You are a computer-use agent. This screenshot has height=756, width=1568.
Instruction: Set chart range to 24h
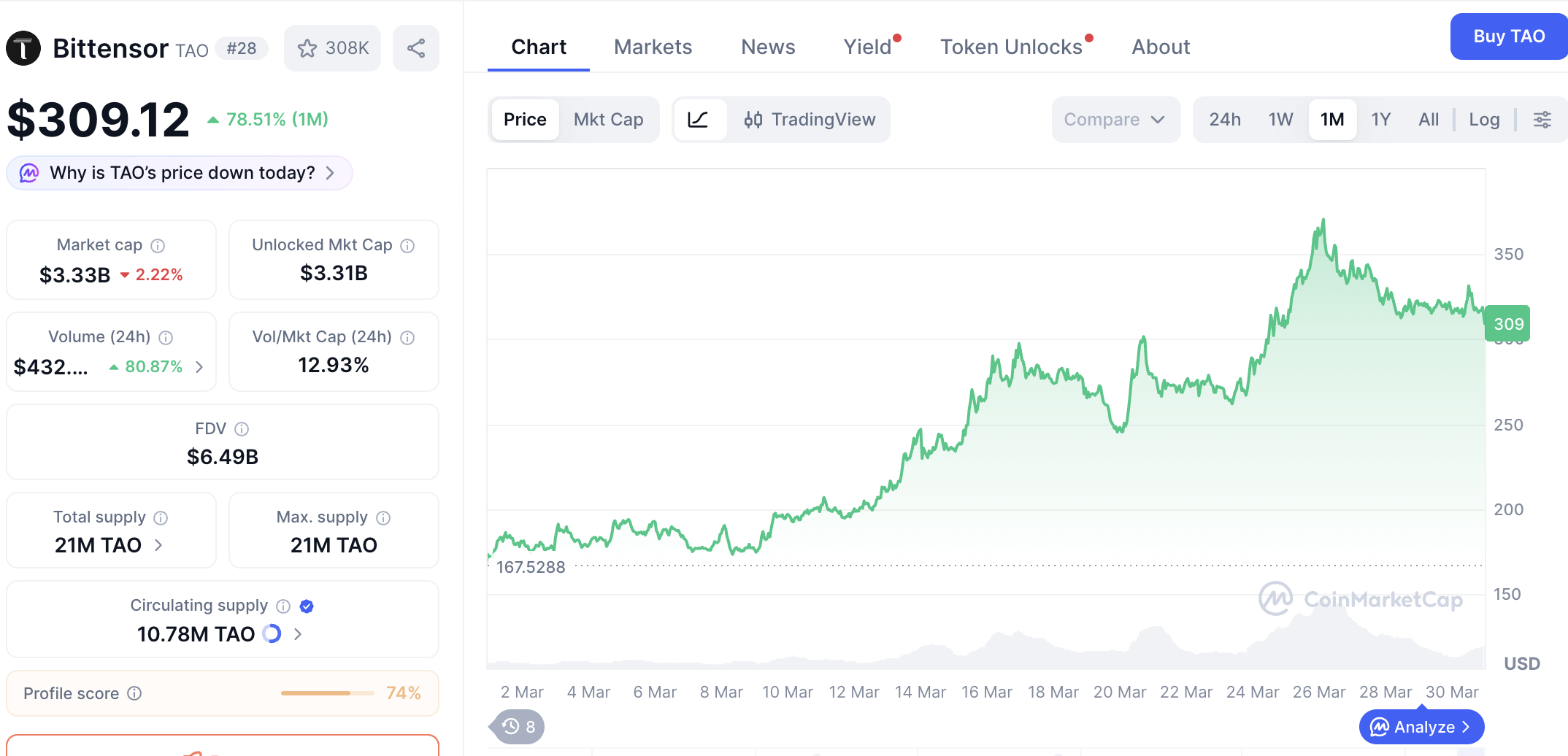[x=1225, y=120]
